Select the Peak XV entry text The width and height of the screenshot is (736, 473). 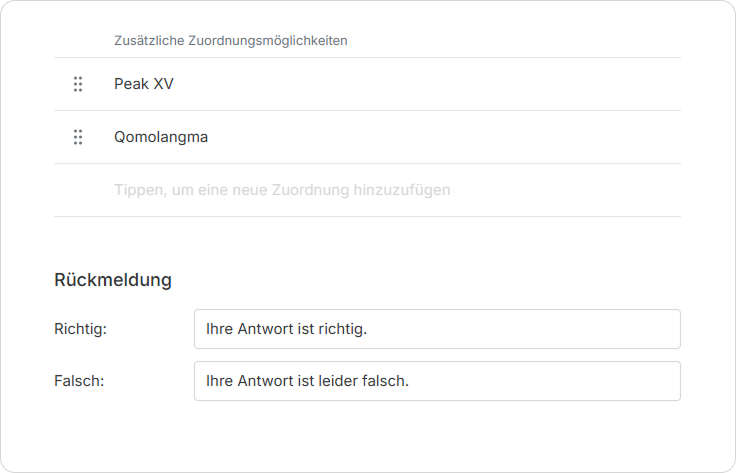point(144,84)
